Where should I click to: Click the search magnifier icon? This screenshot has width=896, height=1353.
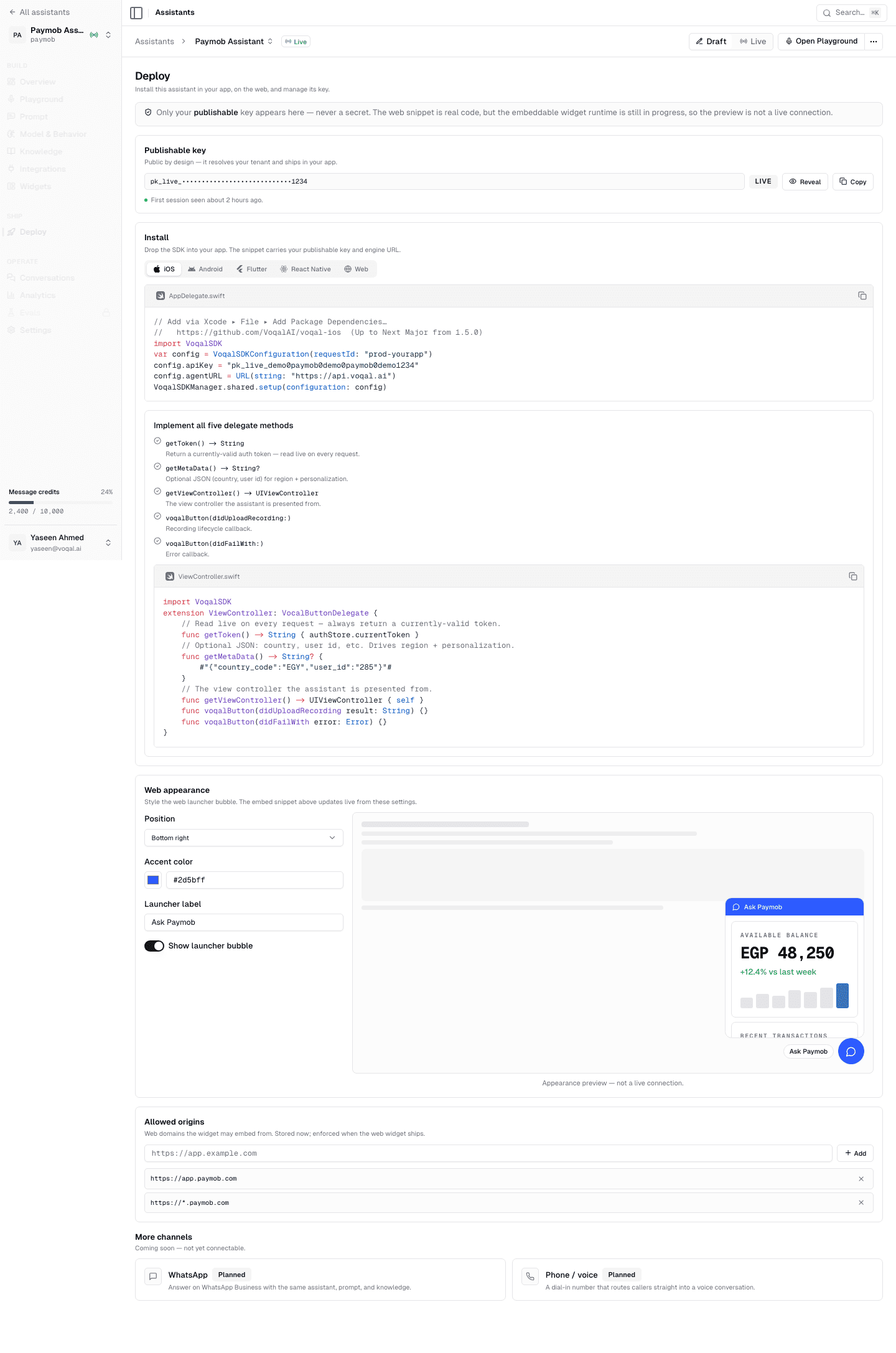(827, 12)
